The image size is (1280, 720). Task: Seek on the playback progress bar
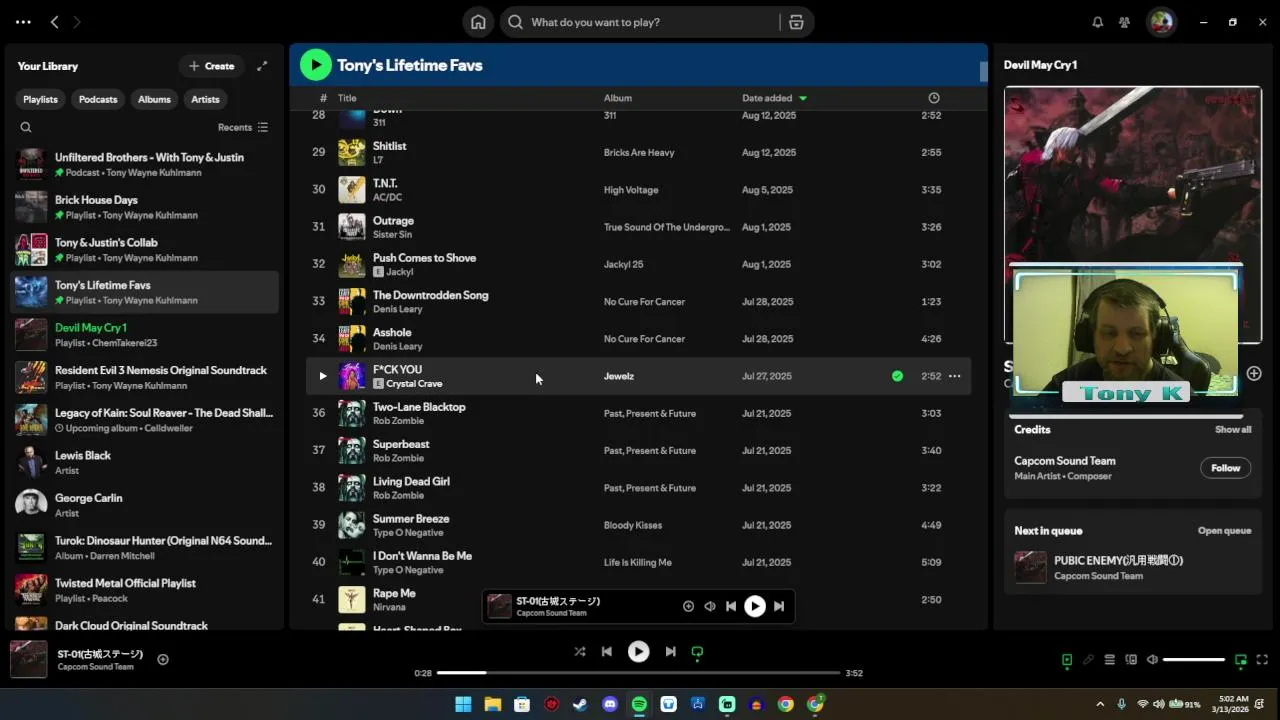click(638, 673)
